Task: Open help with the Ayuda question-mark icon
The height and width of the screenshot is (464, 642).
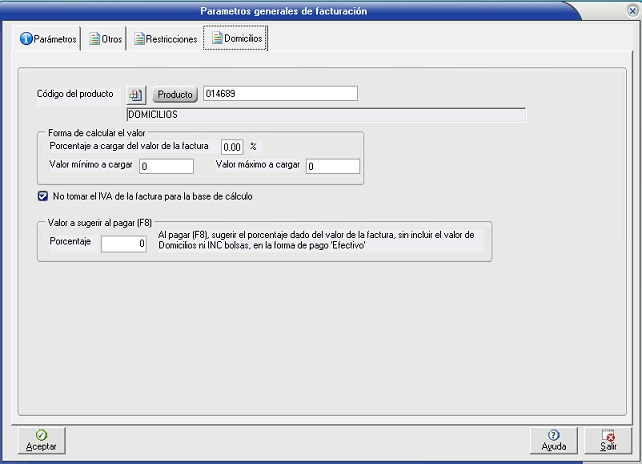Action: coord(553,435)
